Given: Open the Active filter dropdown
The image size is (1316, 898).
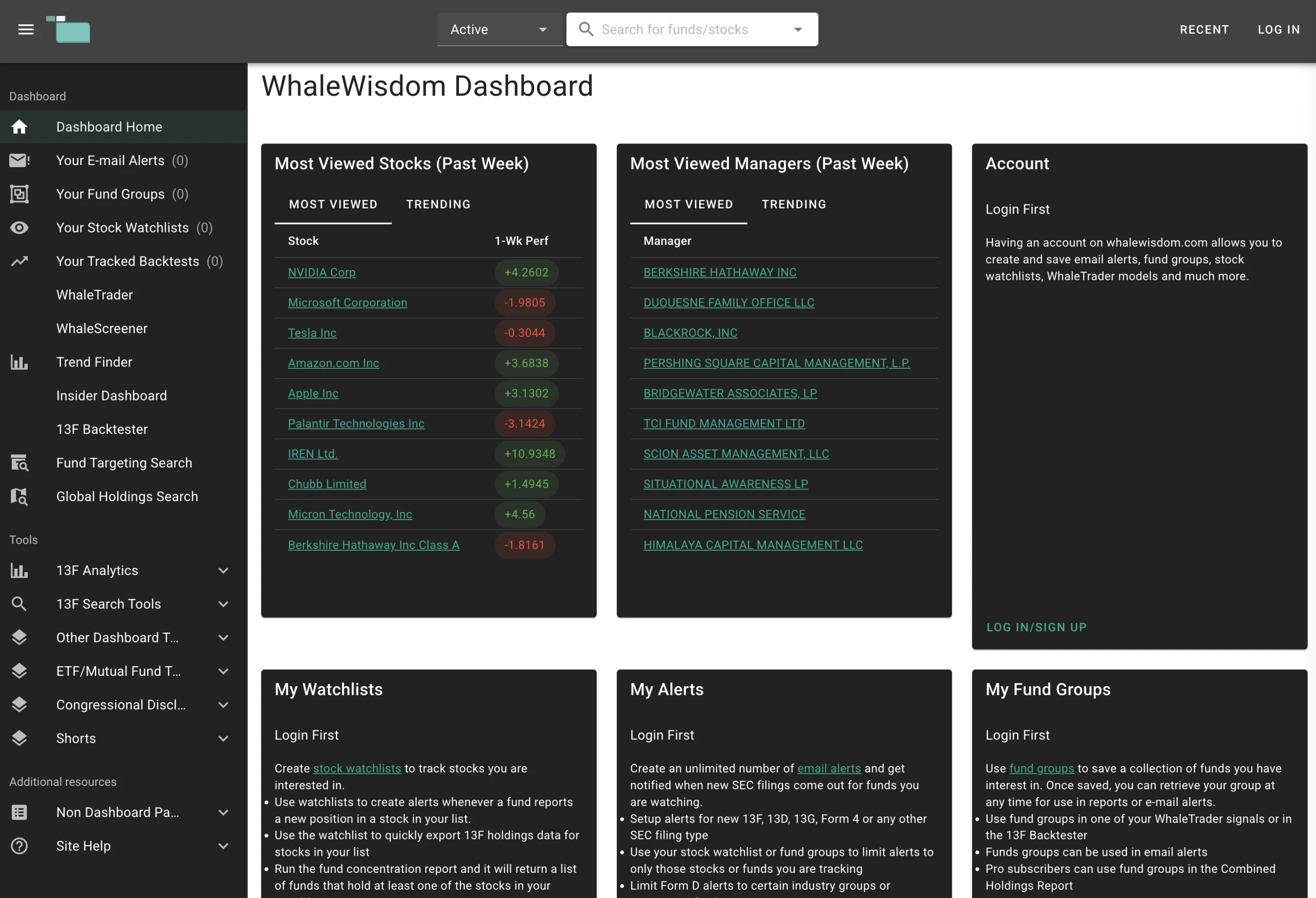Looking at the screenshot, I should point(498,29).
